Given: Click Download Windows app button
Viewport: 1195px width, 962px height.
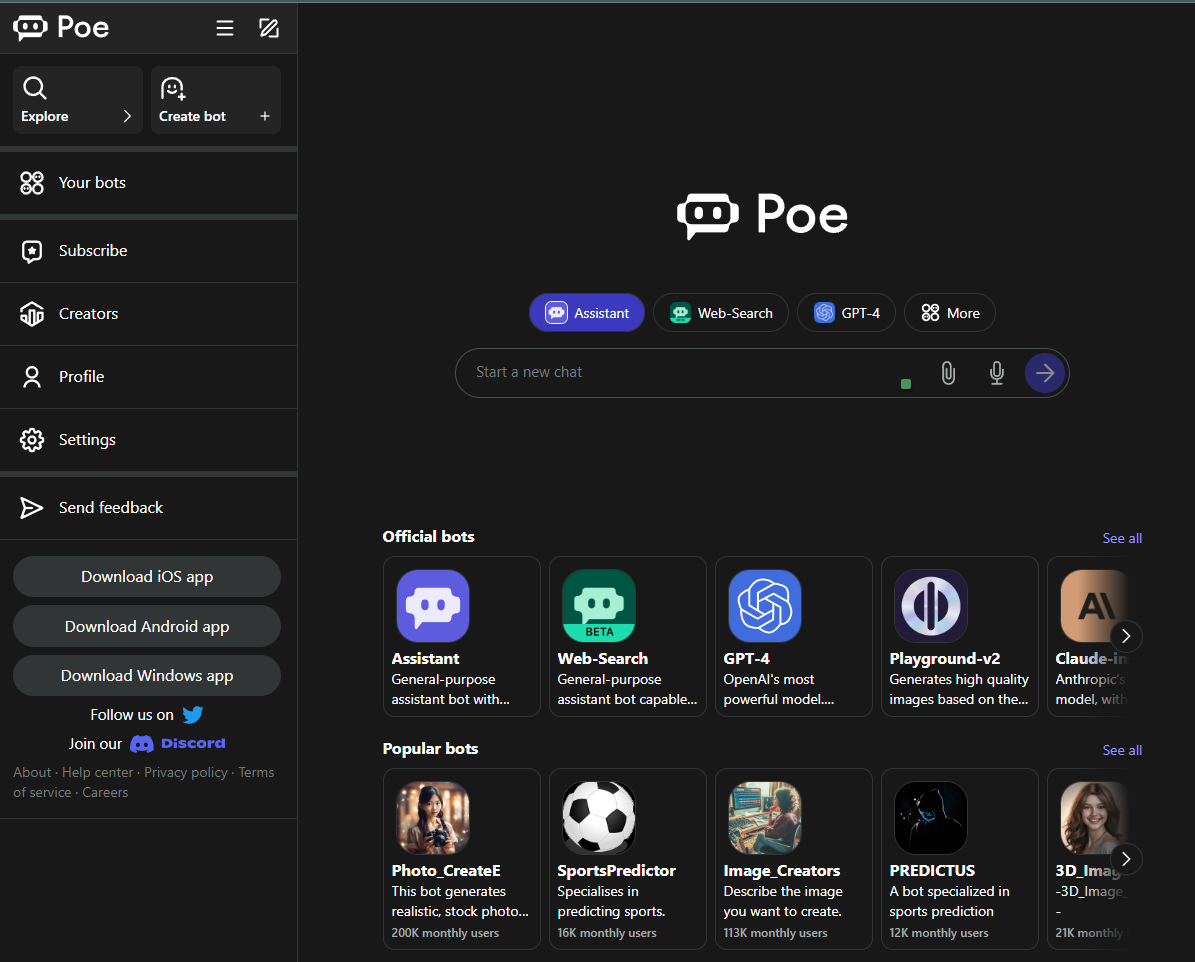Looking at the screenshot, I should click(x=147, y=675).
